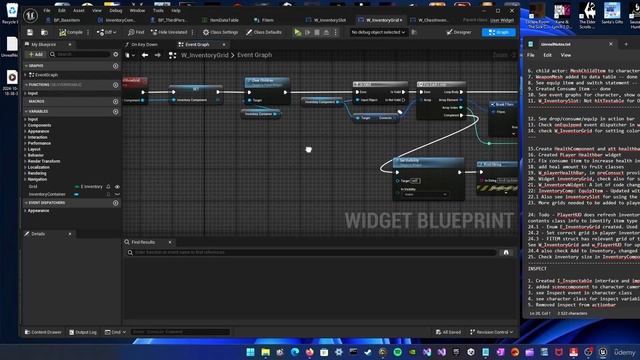Expand the Navigation category
The width and height of the screenshot is (640, 360).
pos(26,179)
